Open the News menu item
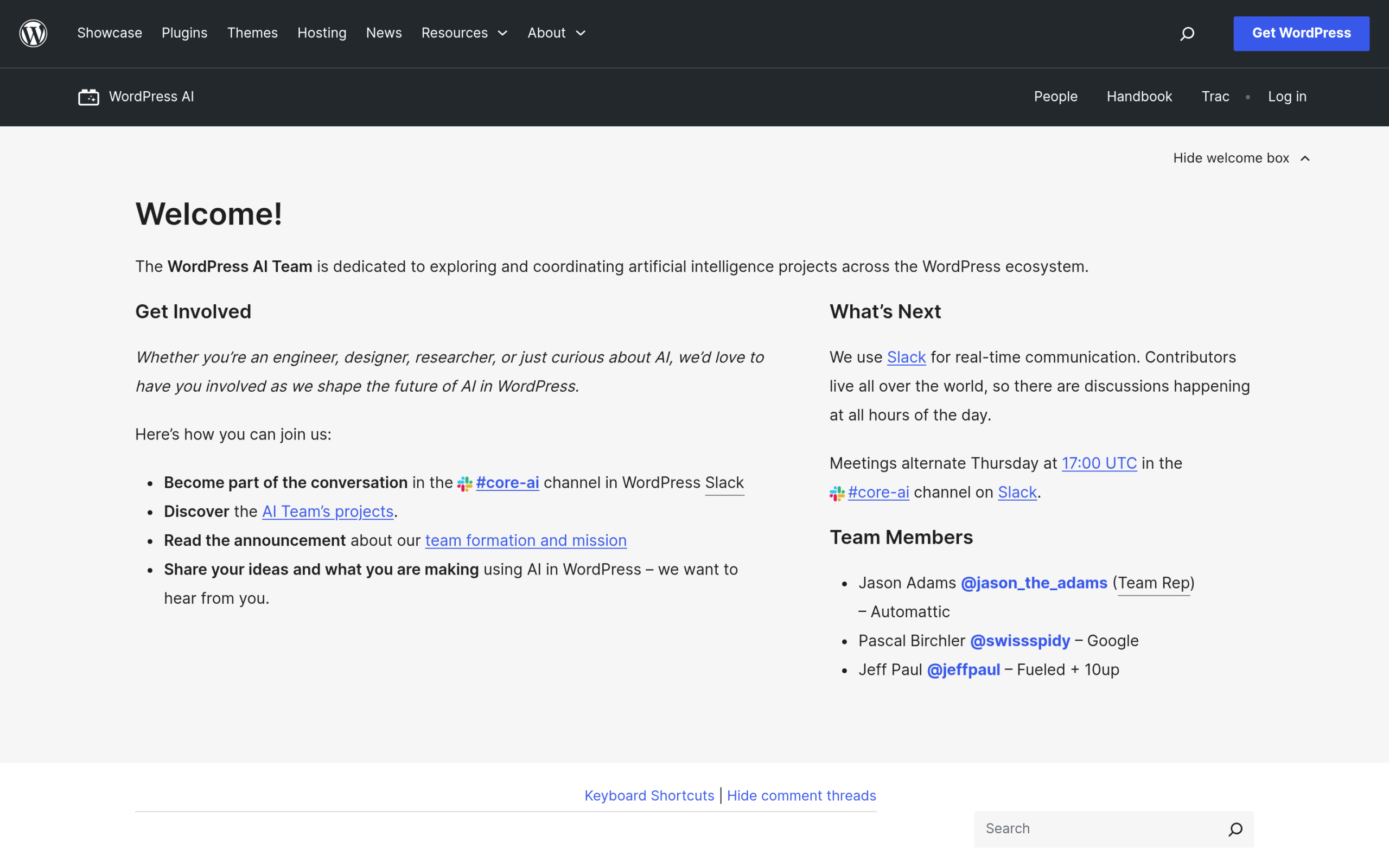Screen dimensions: 1389x868 (x=384, y=33)
